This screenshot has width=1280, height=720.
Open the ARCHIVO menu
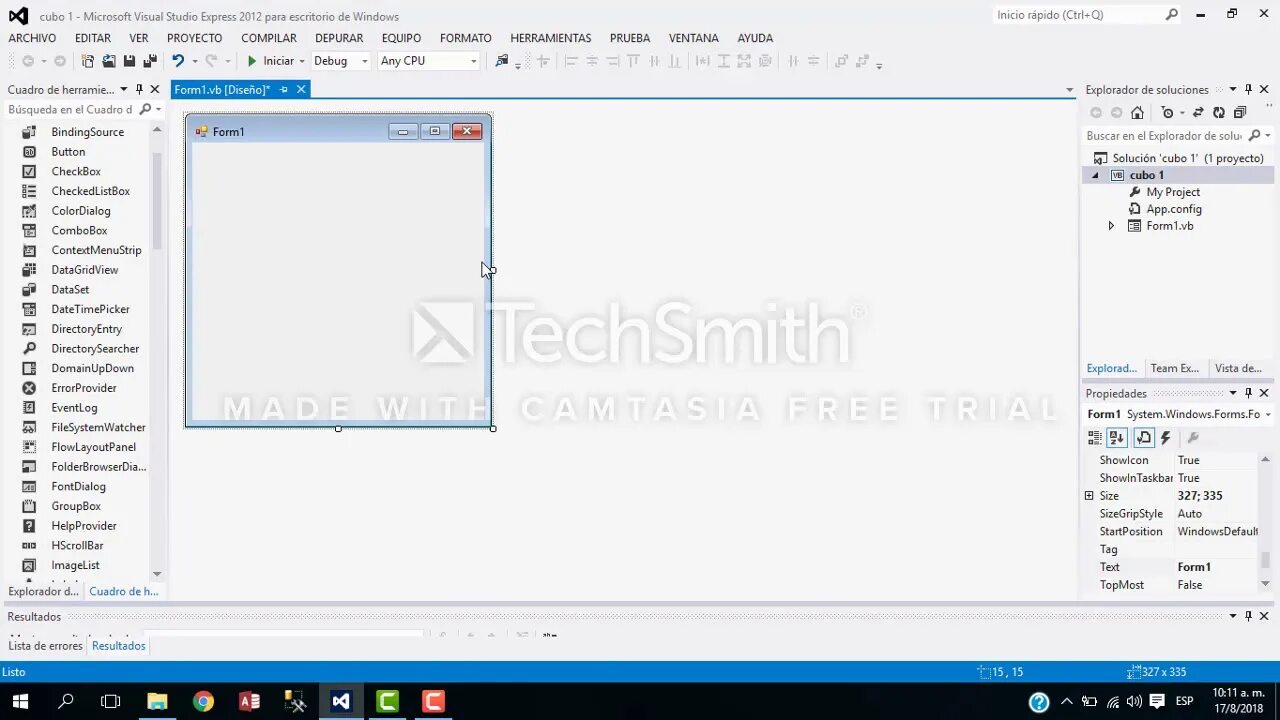point(32,38)
